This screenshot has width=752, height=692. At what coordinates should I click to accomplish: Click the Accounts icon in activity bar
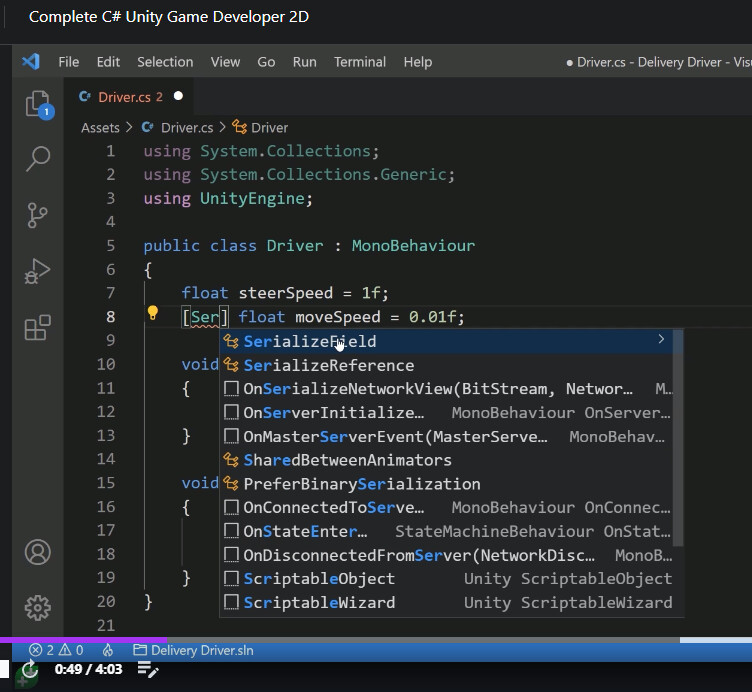click(x=38, y=552)
